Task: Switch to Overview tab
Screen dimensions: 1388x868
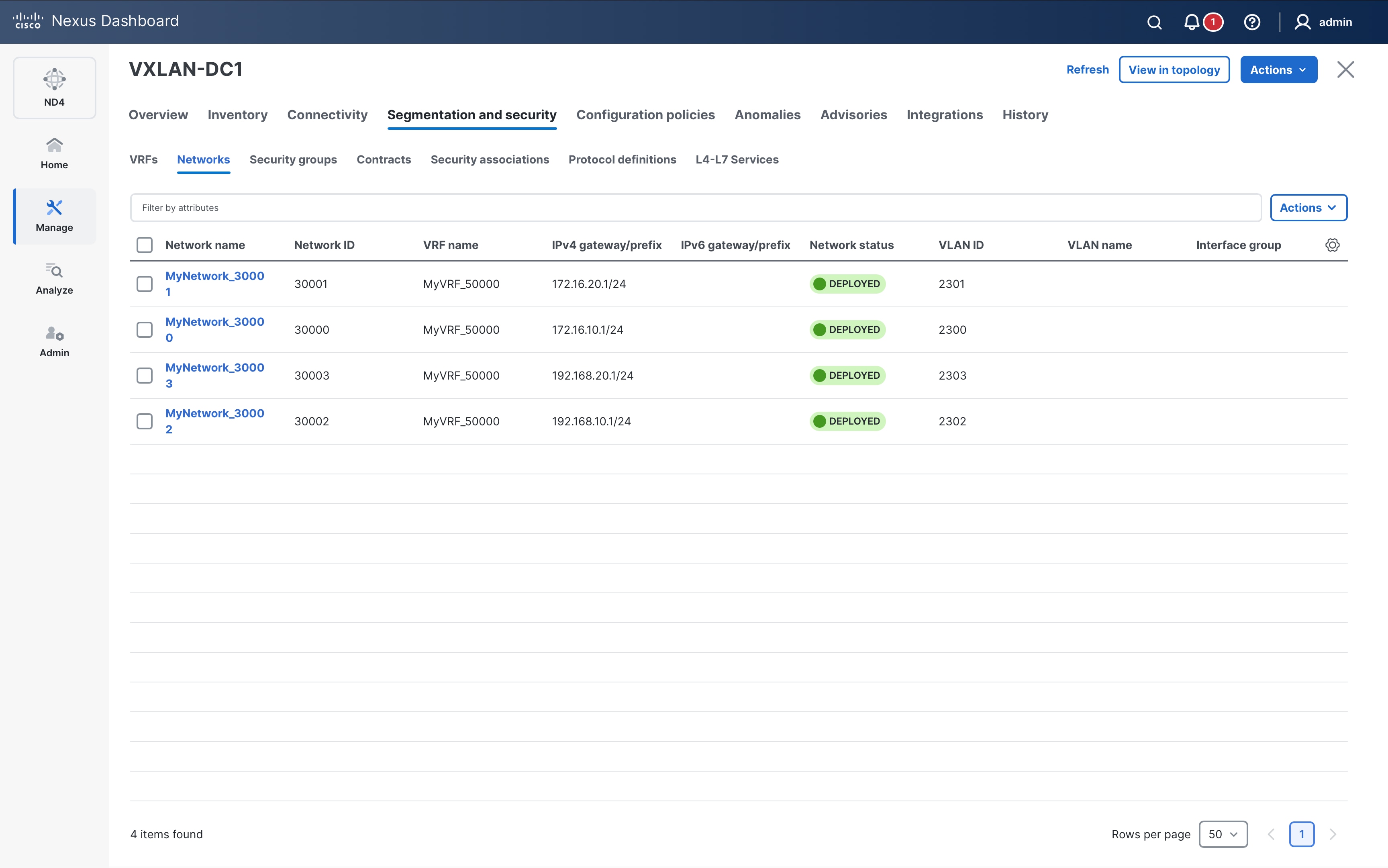Action: point(158,115)
